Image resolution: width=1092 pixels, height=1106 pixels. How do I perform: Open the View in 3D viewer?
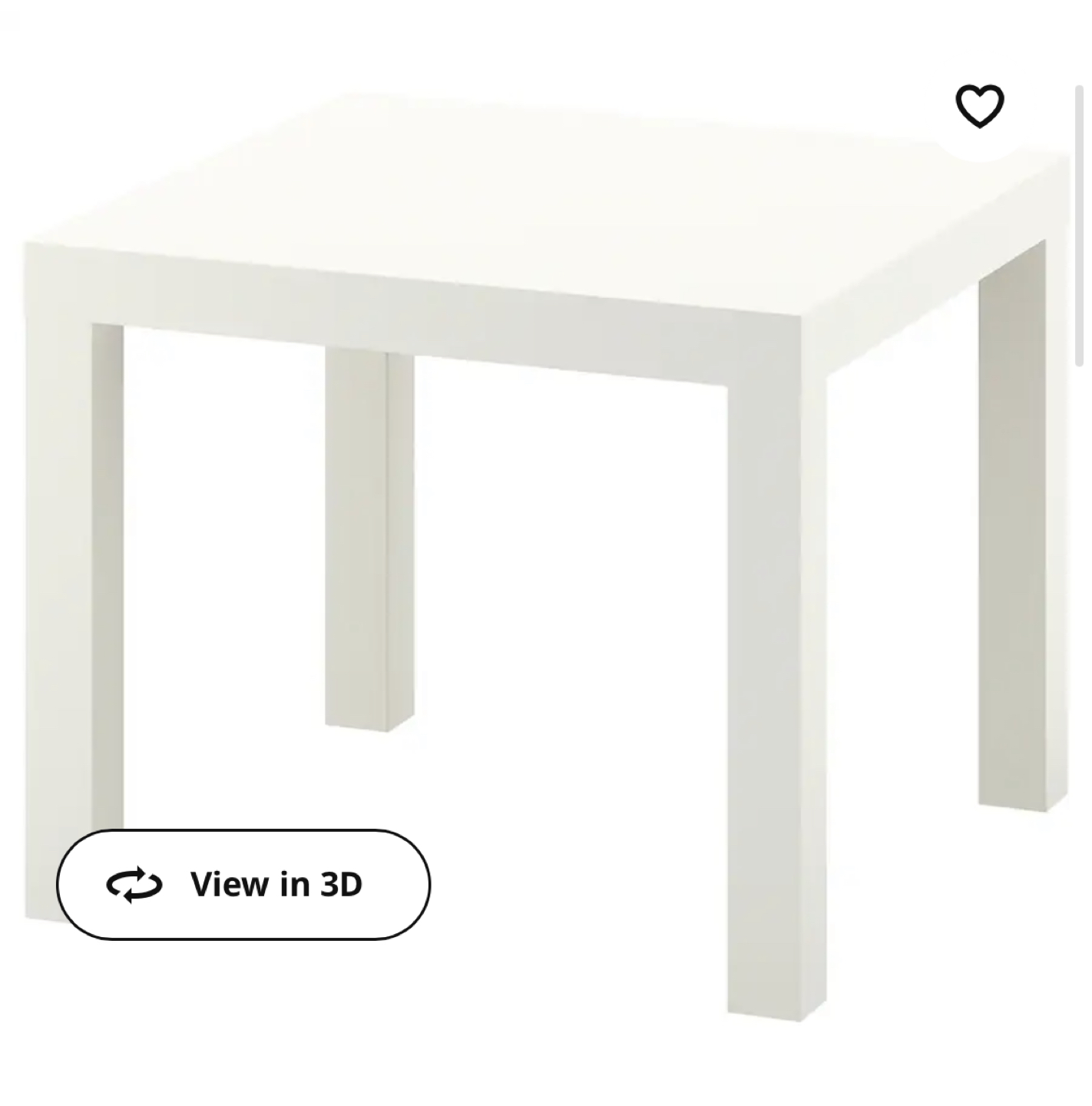click(243, 885)
